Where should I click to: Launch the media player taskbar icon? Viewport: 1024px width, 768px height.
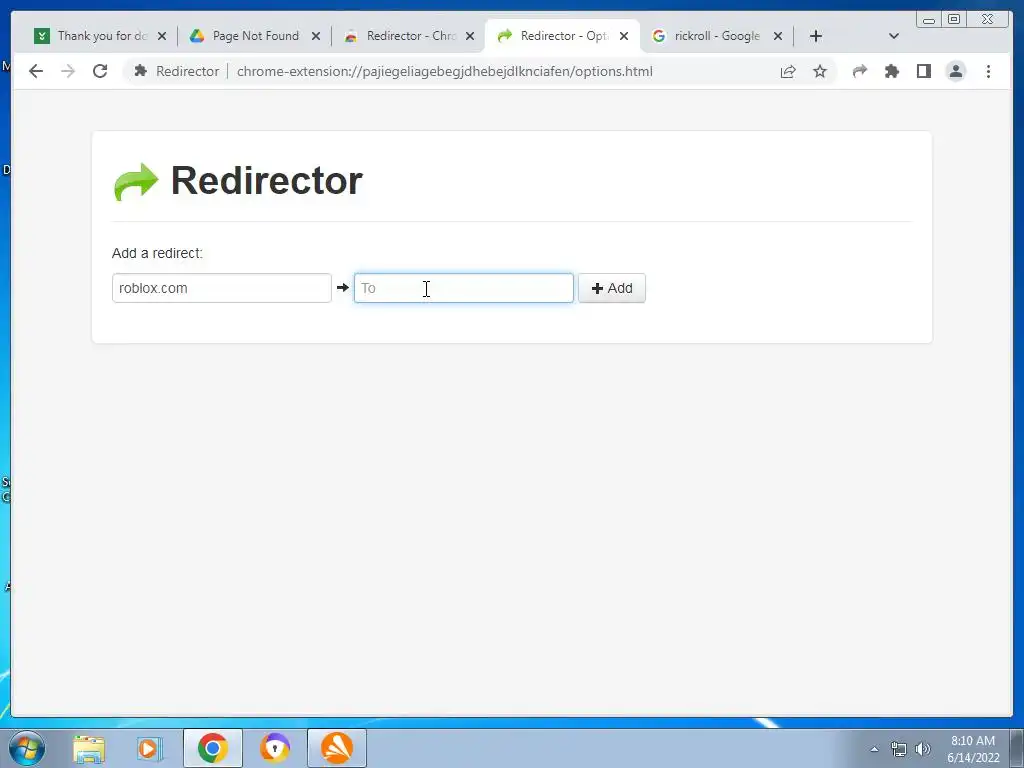click(150, 748)
